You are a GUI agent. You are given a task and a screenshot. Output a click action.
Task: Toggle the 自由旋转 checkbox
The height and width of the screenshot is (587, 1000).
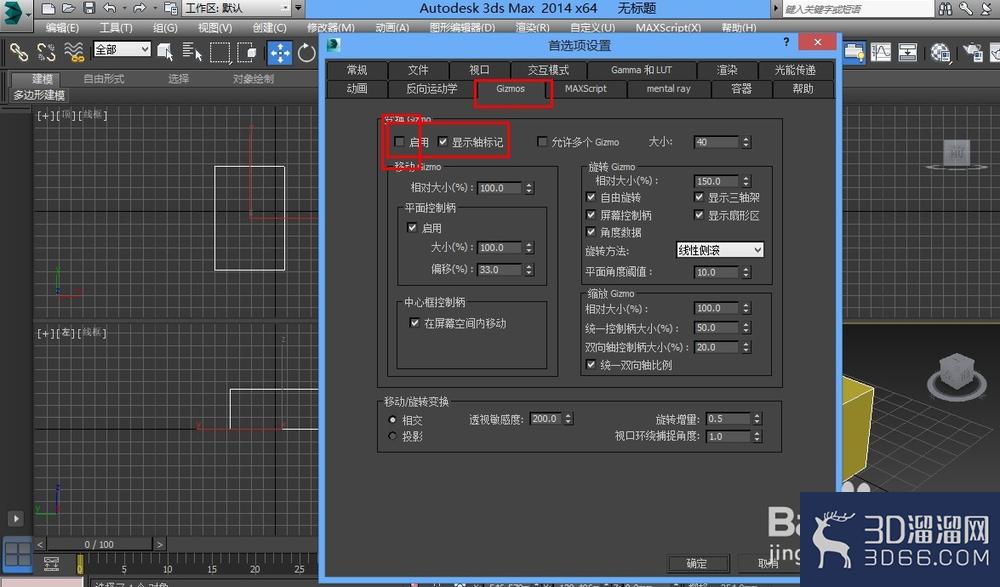(x=591, y=197)
